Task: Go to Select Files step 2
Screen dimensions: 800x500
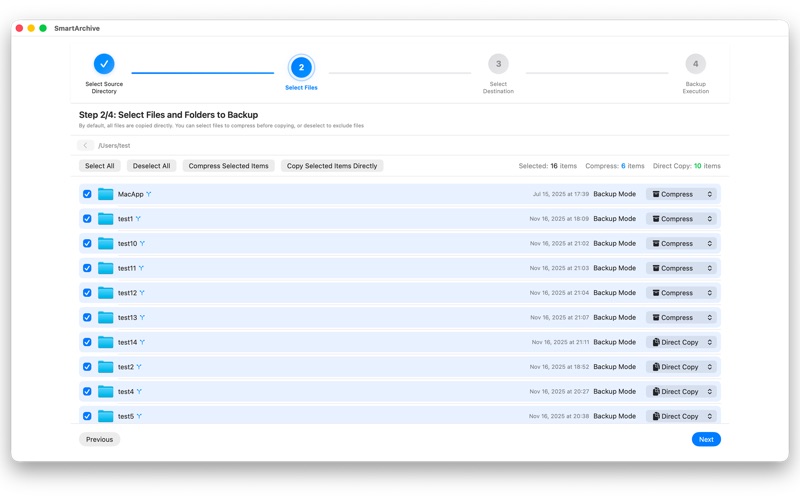Action: pos(301,67)
